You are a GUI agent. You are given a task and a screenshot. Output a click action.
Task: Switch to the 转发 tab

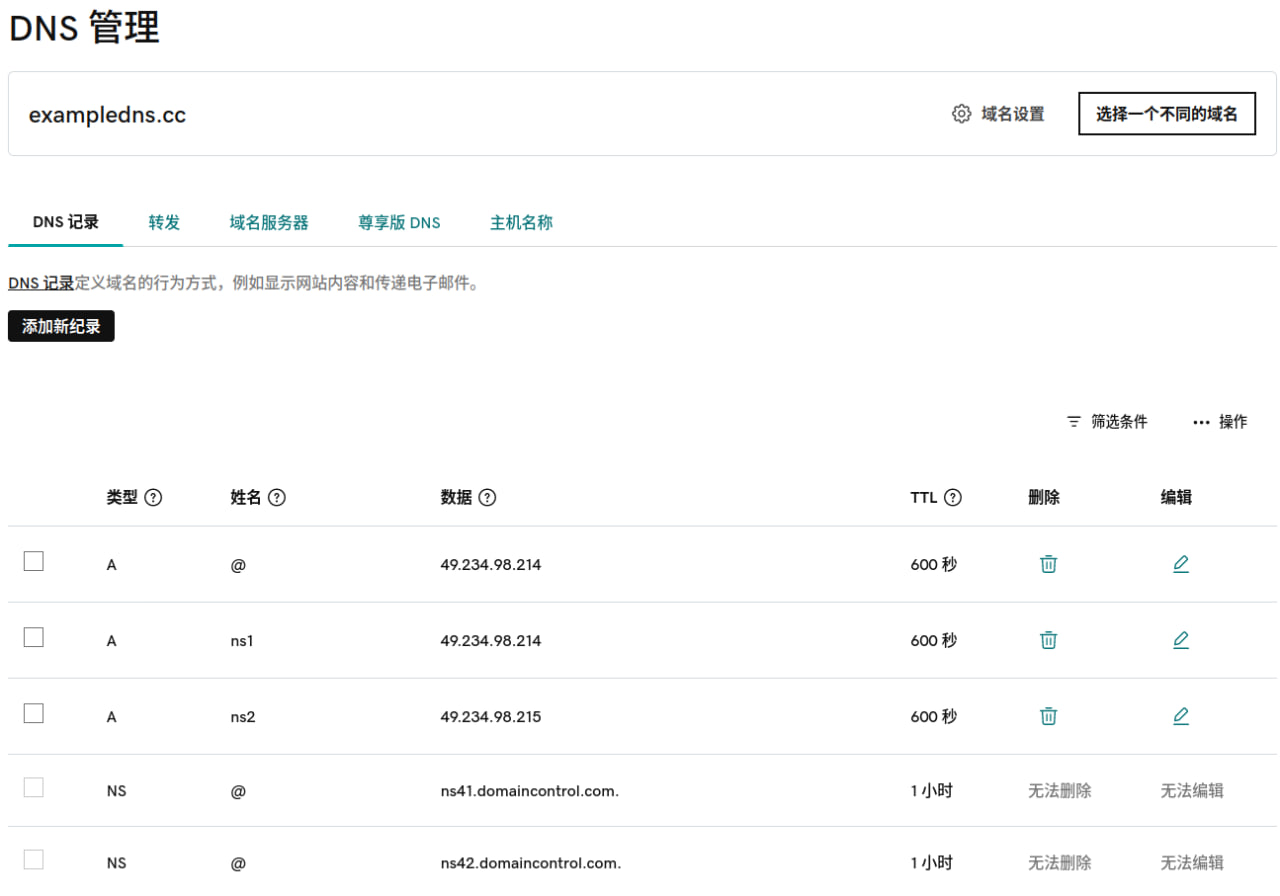point(163,222)
